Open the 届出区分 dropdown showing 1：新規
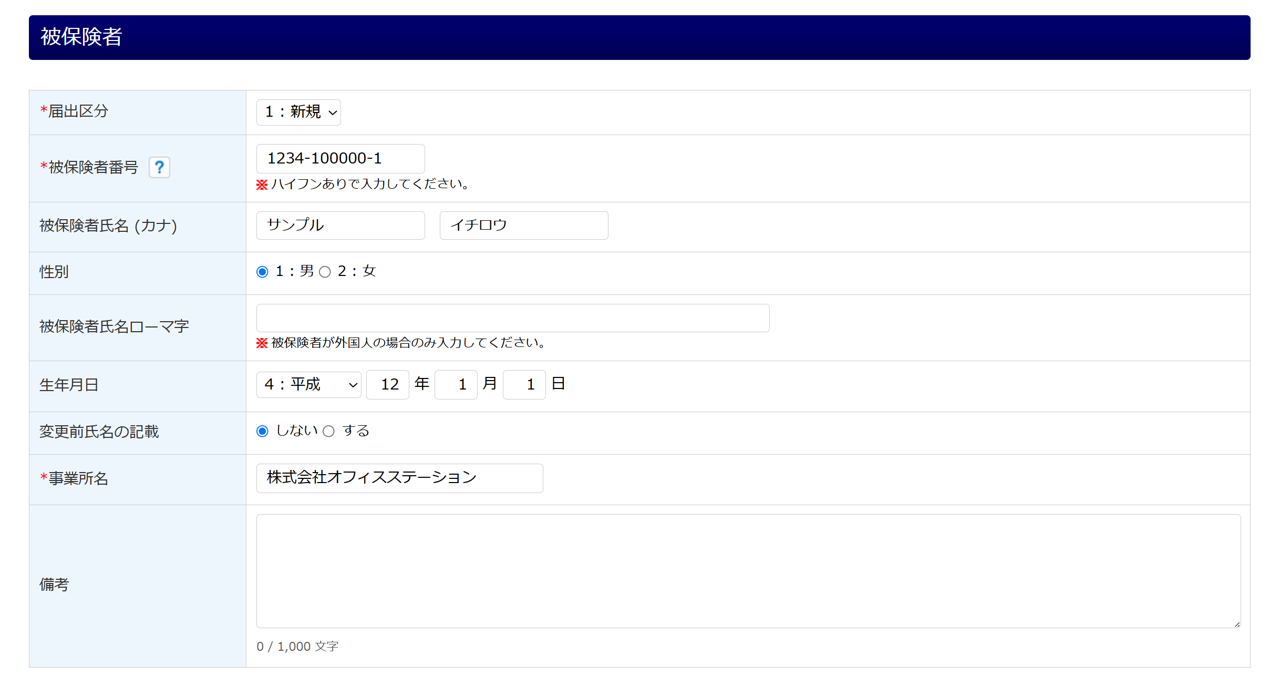 coord(298,112)
